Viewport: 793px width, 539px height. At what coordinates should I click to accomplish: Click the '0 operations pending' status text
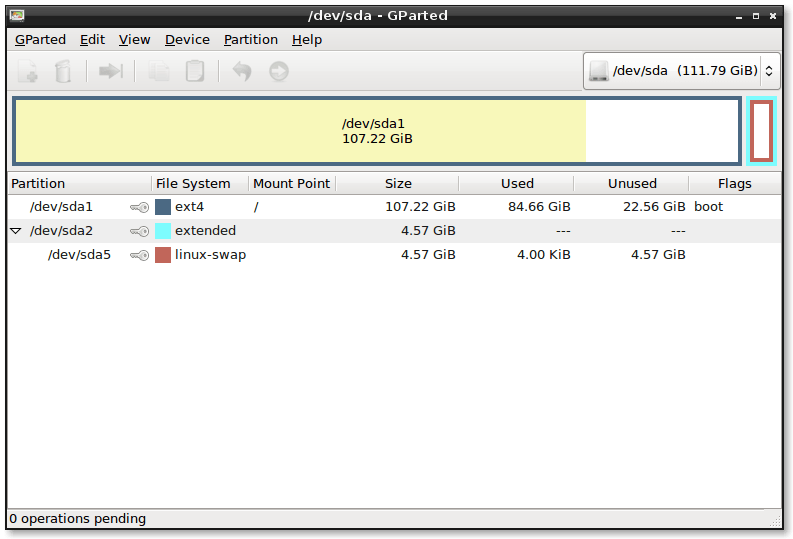[77, 519]
